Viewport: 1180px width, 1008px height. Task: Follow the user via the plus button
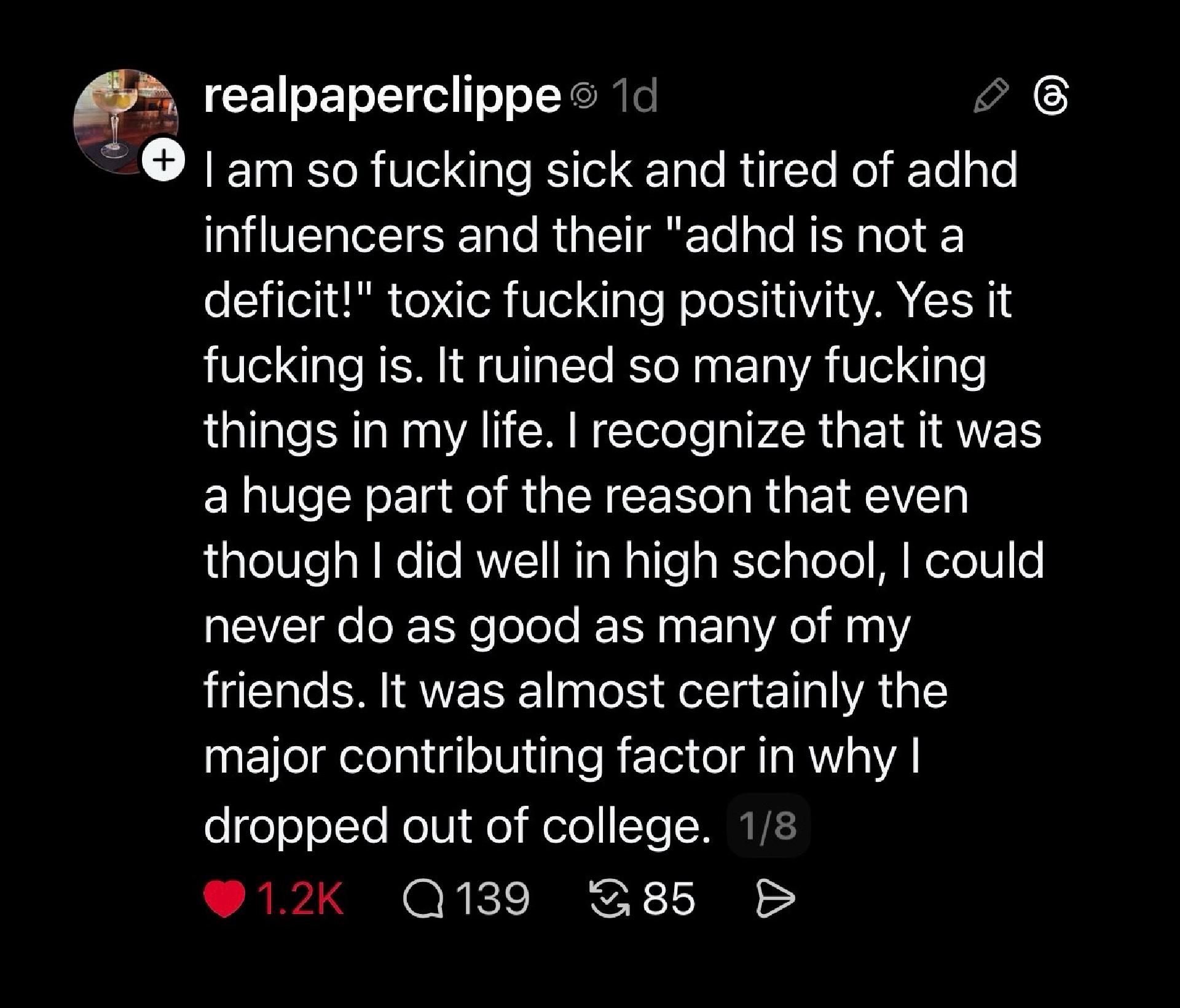click(163, 160)
